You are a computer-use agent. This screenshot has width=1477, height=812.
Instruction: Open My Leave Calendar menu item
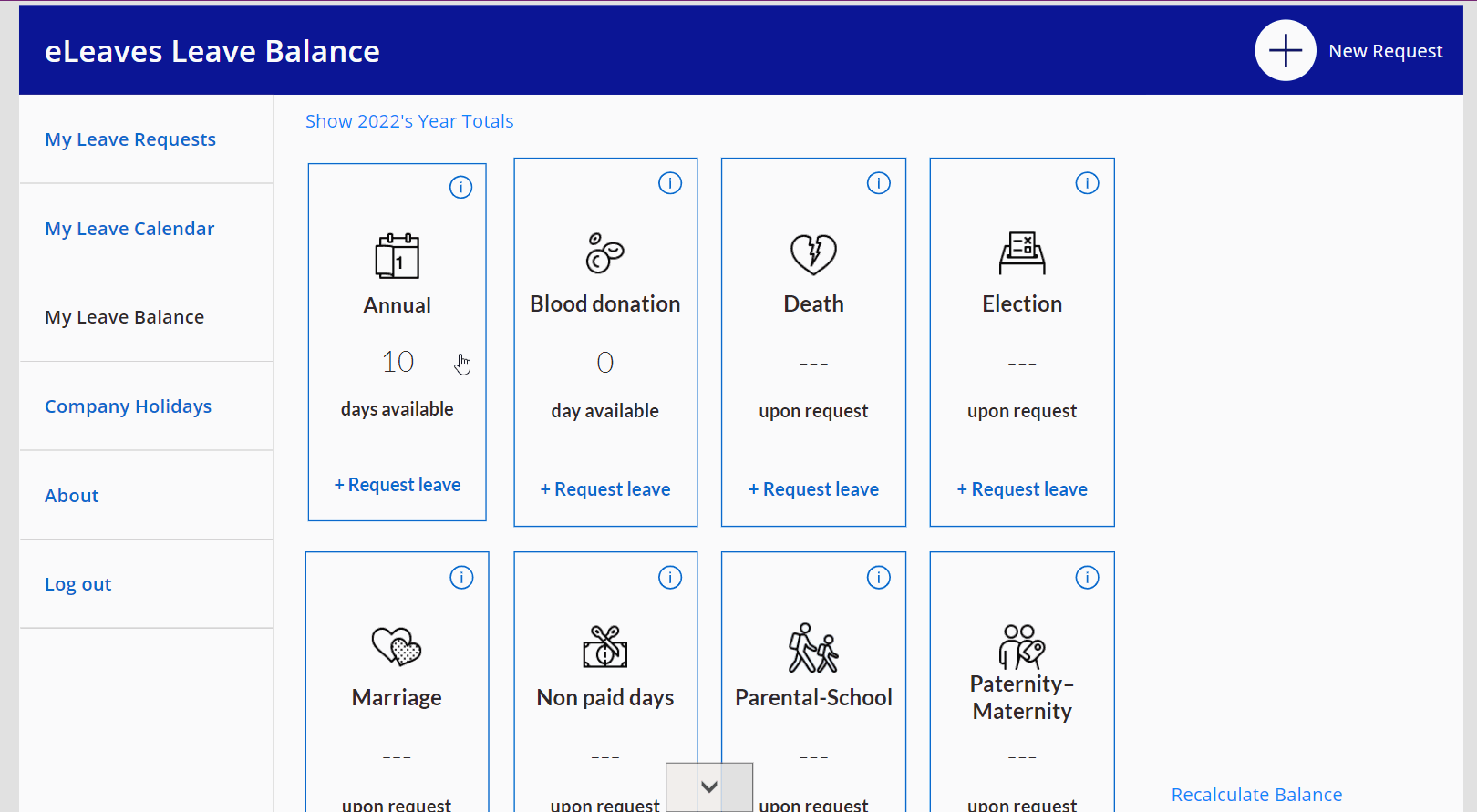(129, 229)
